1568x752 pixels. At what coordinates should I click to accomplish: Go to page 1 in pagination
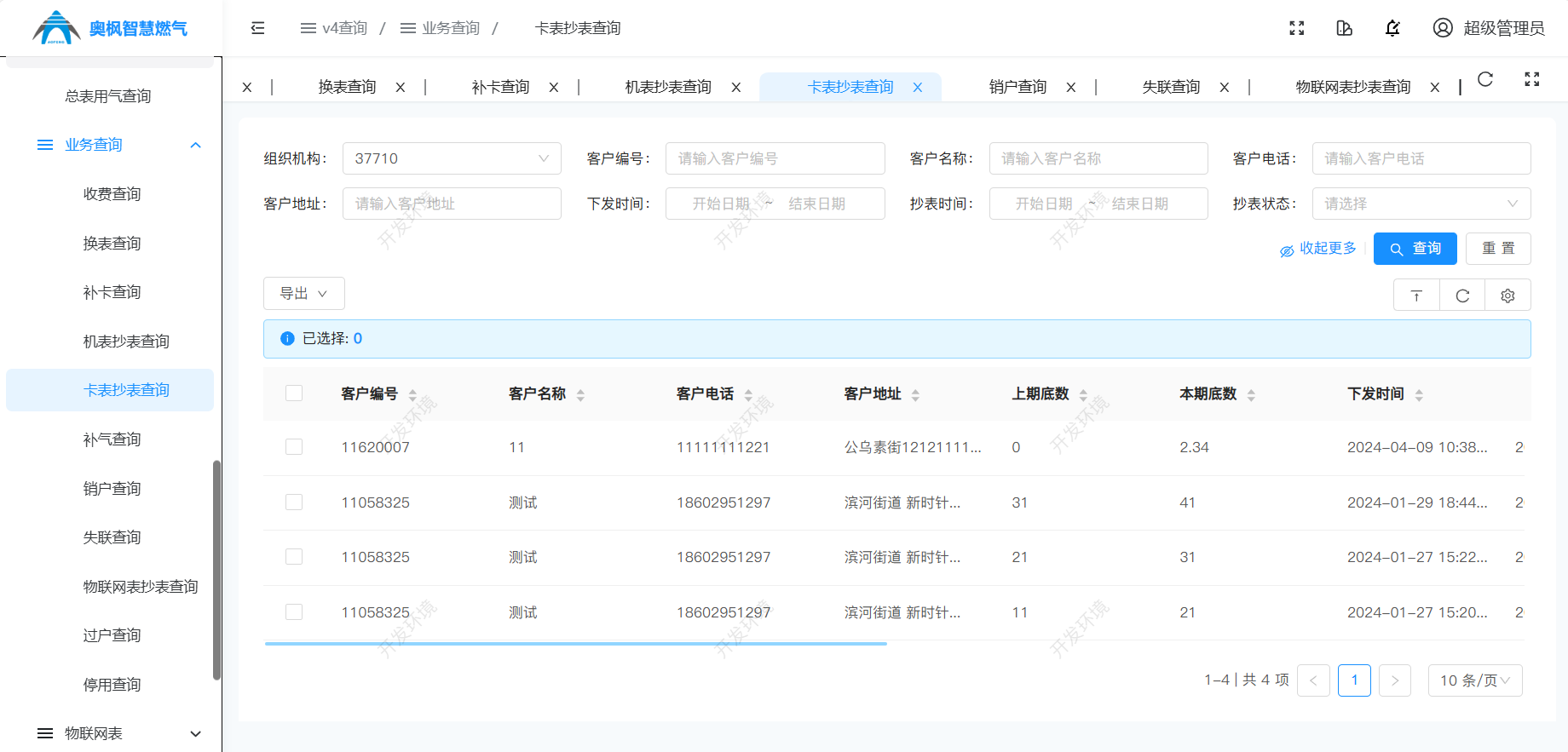point(1354,680)
